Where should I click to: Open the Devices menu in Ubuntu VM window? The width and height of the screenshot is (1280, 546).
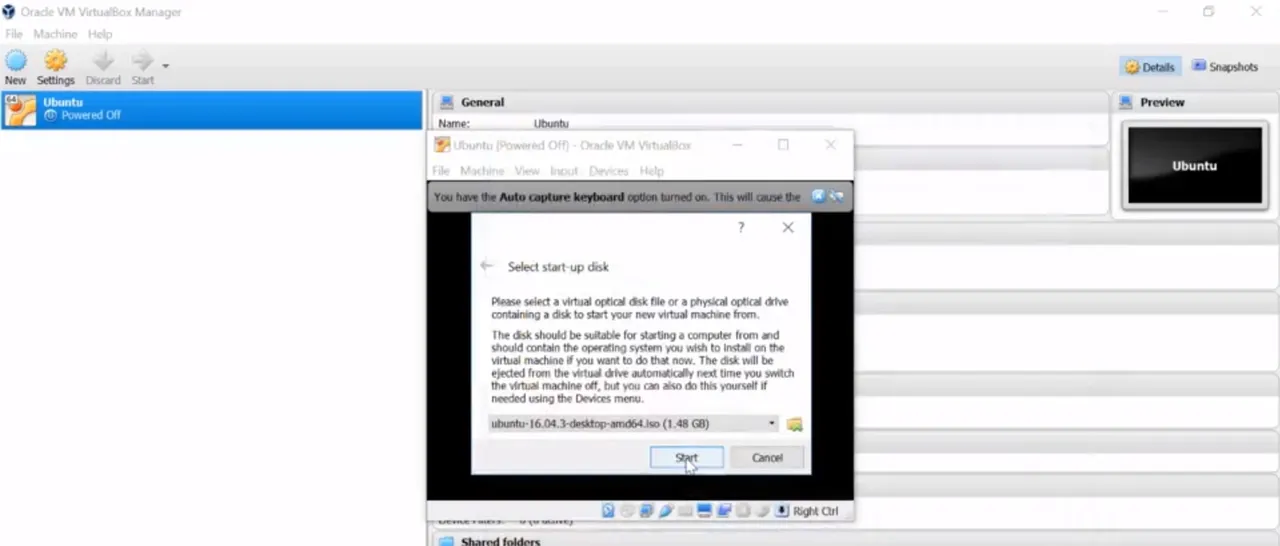tap(609, 171)
